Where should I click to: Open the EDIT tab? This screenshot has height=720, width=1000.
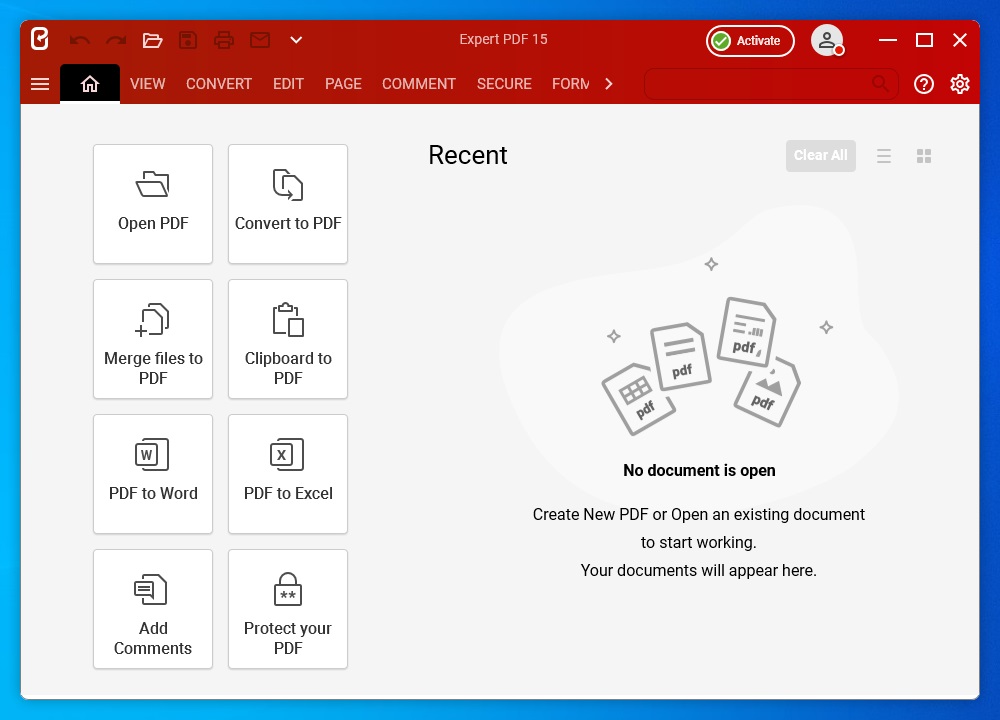tap(288, 84)
